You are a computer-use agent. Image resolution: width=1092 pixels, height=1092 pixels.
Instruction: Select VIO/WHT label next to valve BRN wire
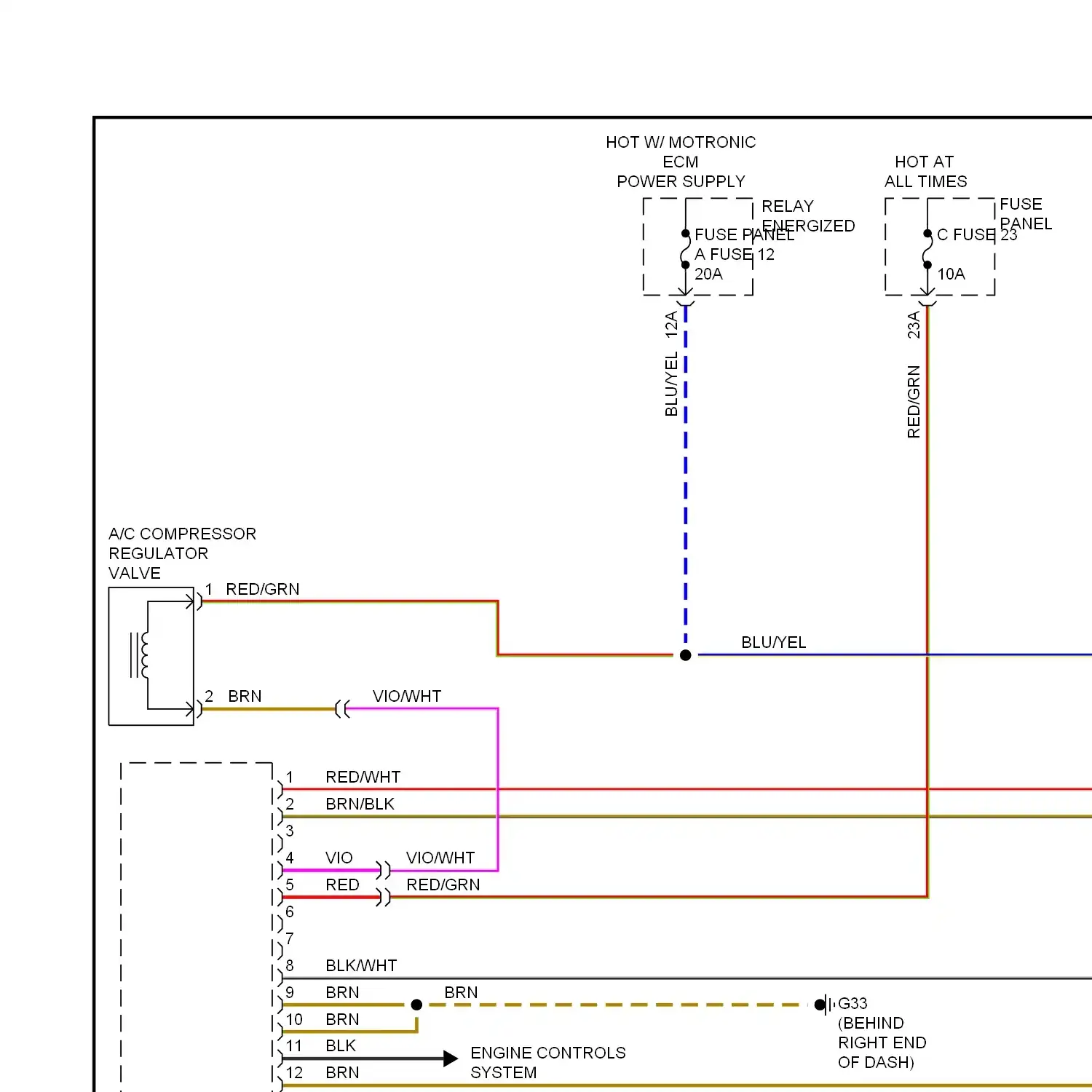(x=407, y=696)
